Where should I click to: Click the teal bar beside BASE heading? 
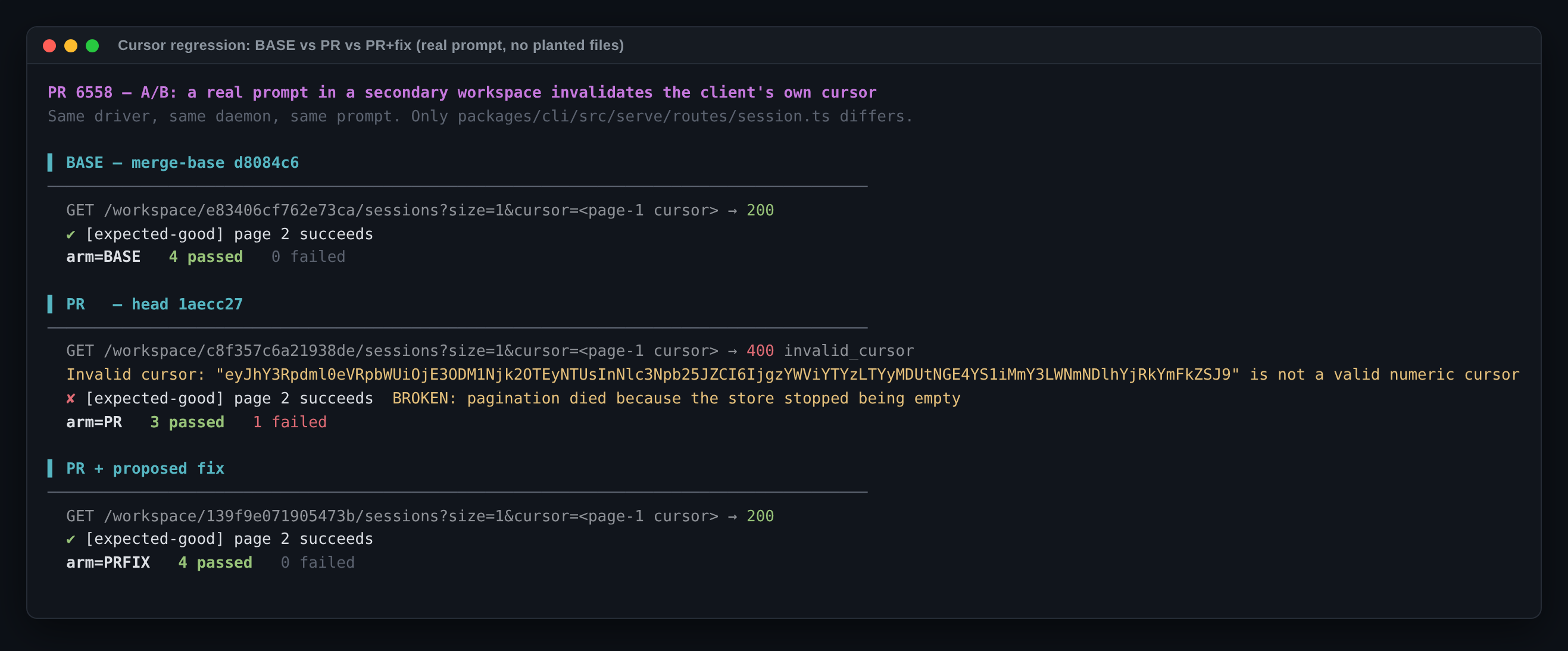[x=50, y=163]
